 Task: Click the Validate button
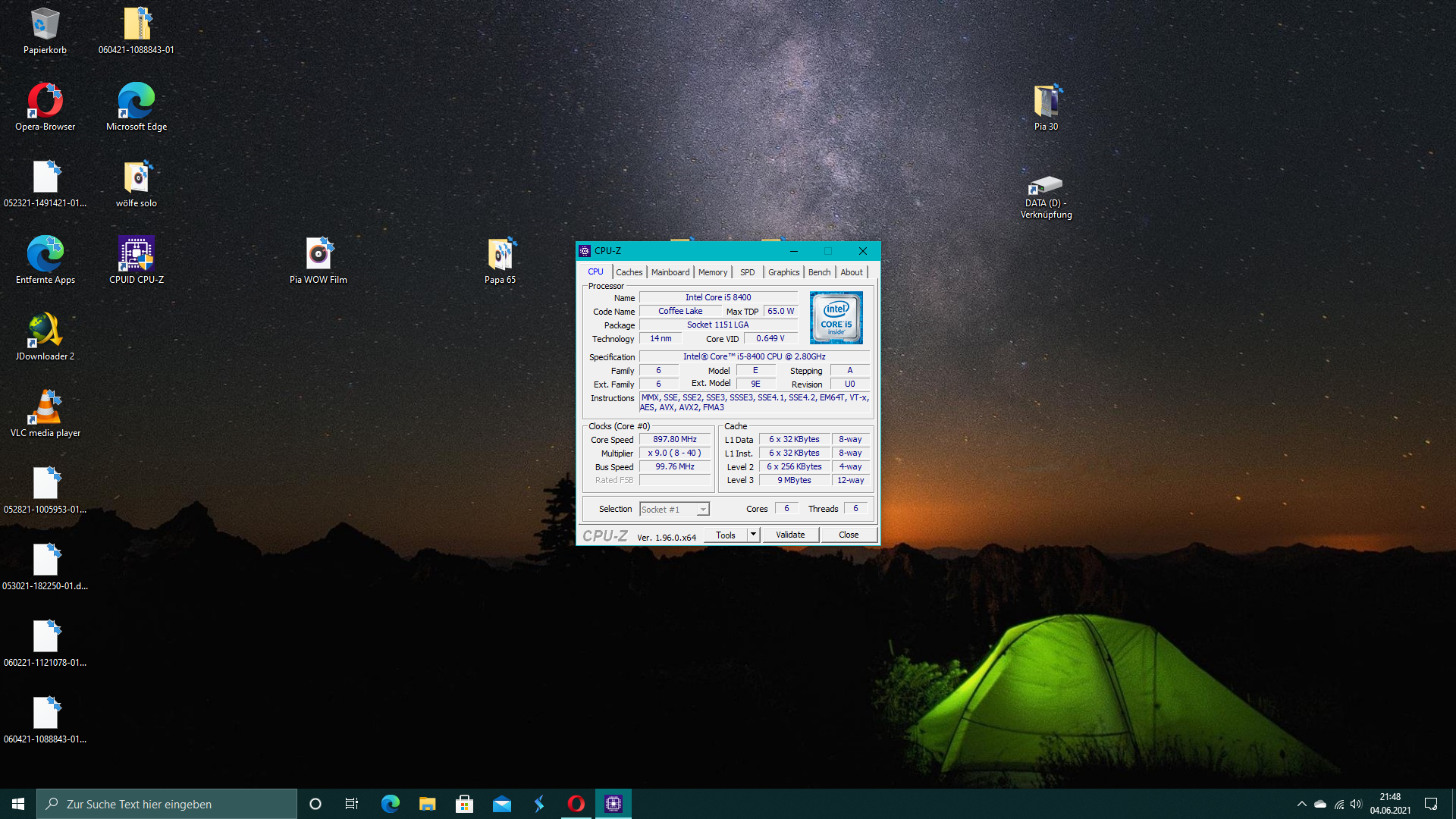click(790, 534)
